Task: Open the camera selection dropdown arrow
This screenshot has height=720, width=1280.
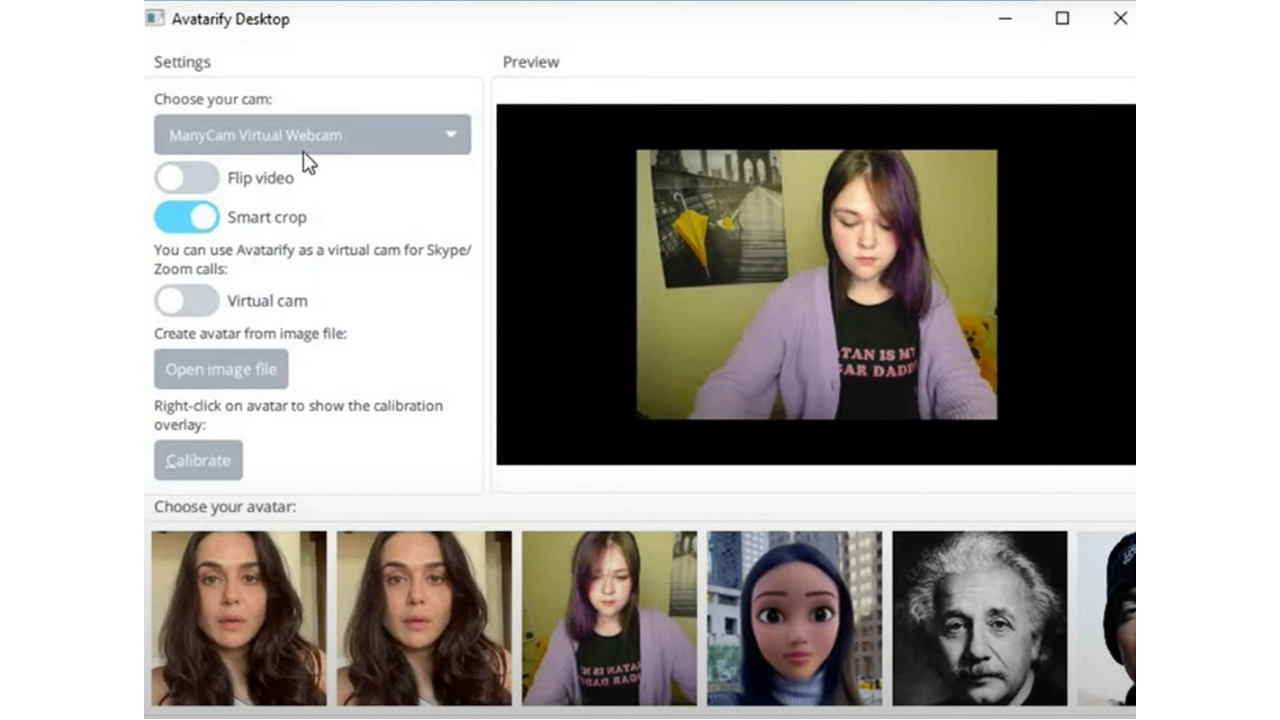Action: (451, 134)
